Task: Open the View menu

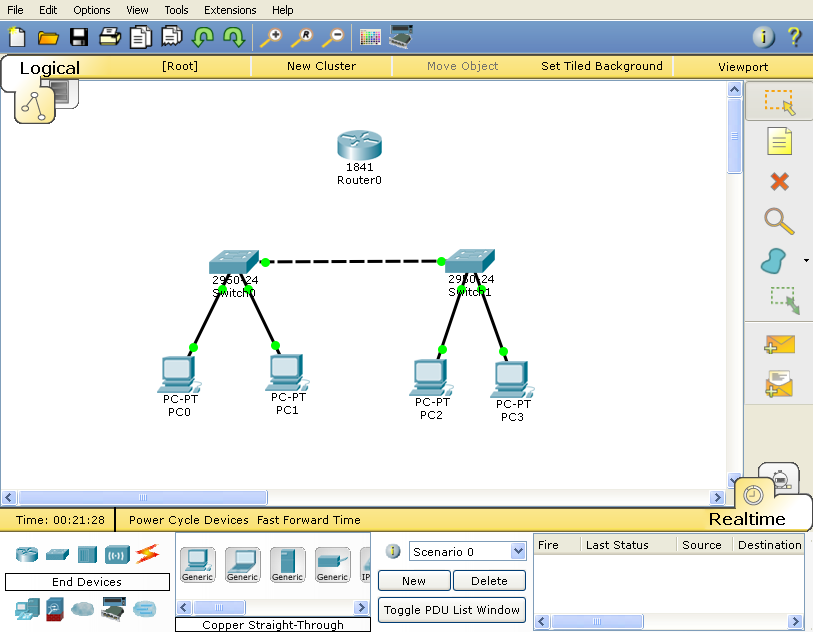Action: (137, 10)
